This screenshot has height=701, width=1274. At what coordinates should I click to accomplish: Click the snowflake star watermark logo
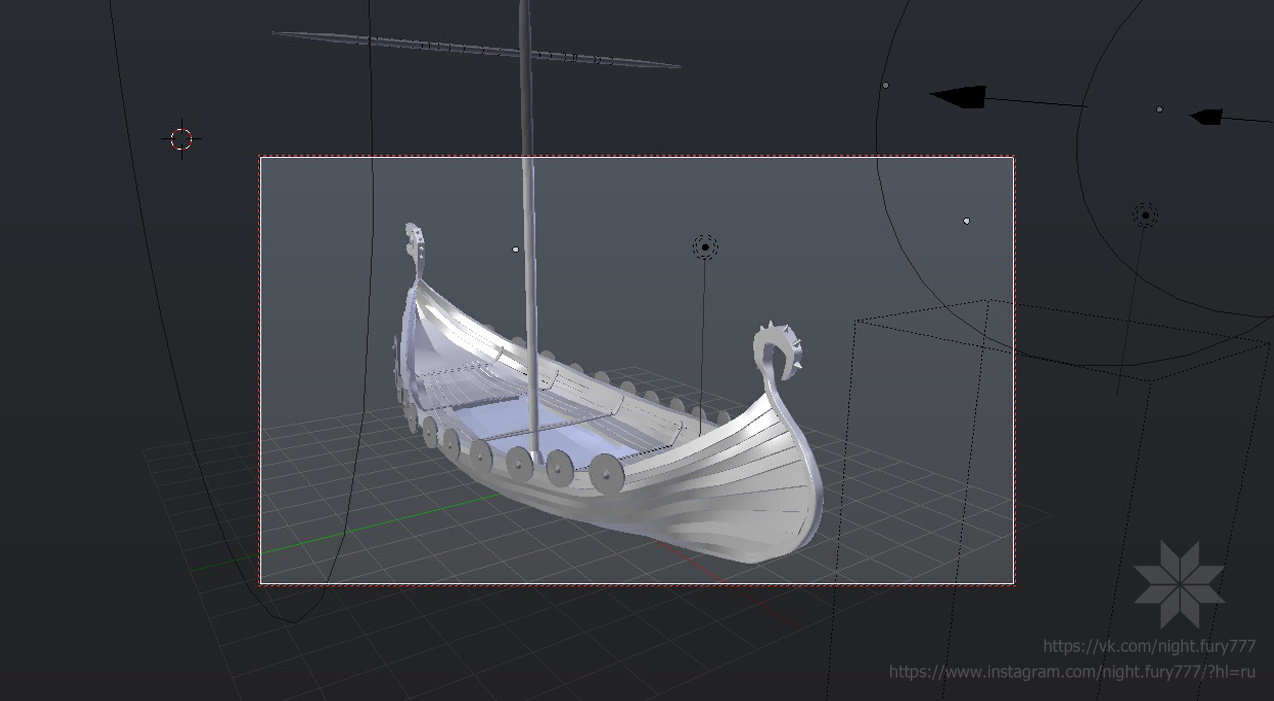tap(1178, 585)
